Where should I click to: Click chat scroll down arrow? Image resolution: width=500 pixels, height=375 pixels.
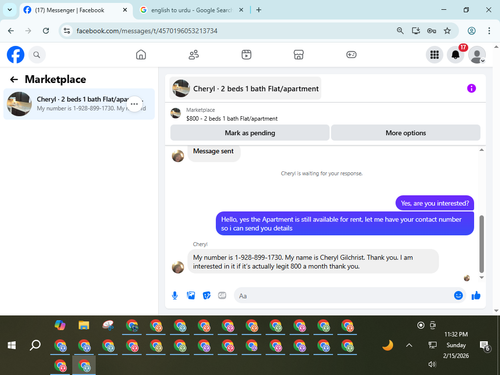pos(481,277)
